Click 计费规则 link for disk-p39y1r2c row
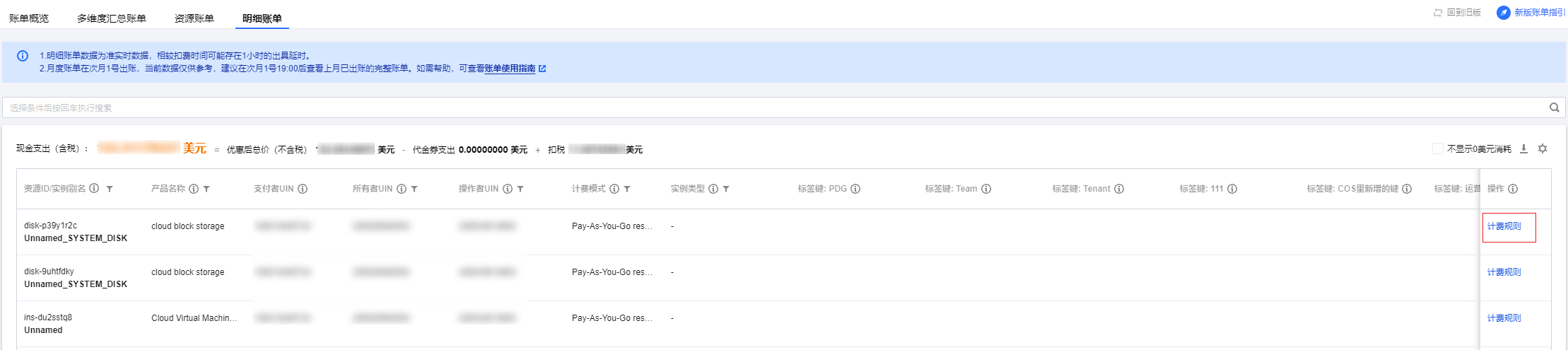The height and width of the screenshot is (350, 1568). pos(1504,226)
